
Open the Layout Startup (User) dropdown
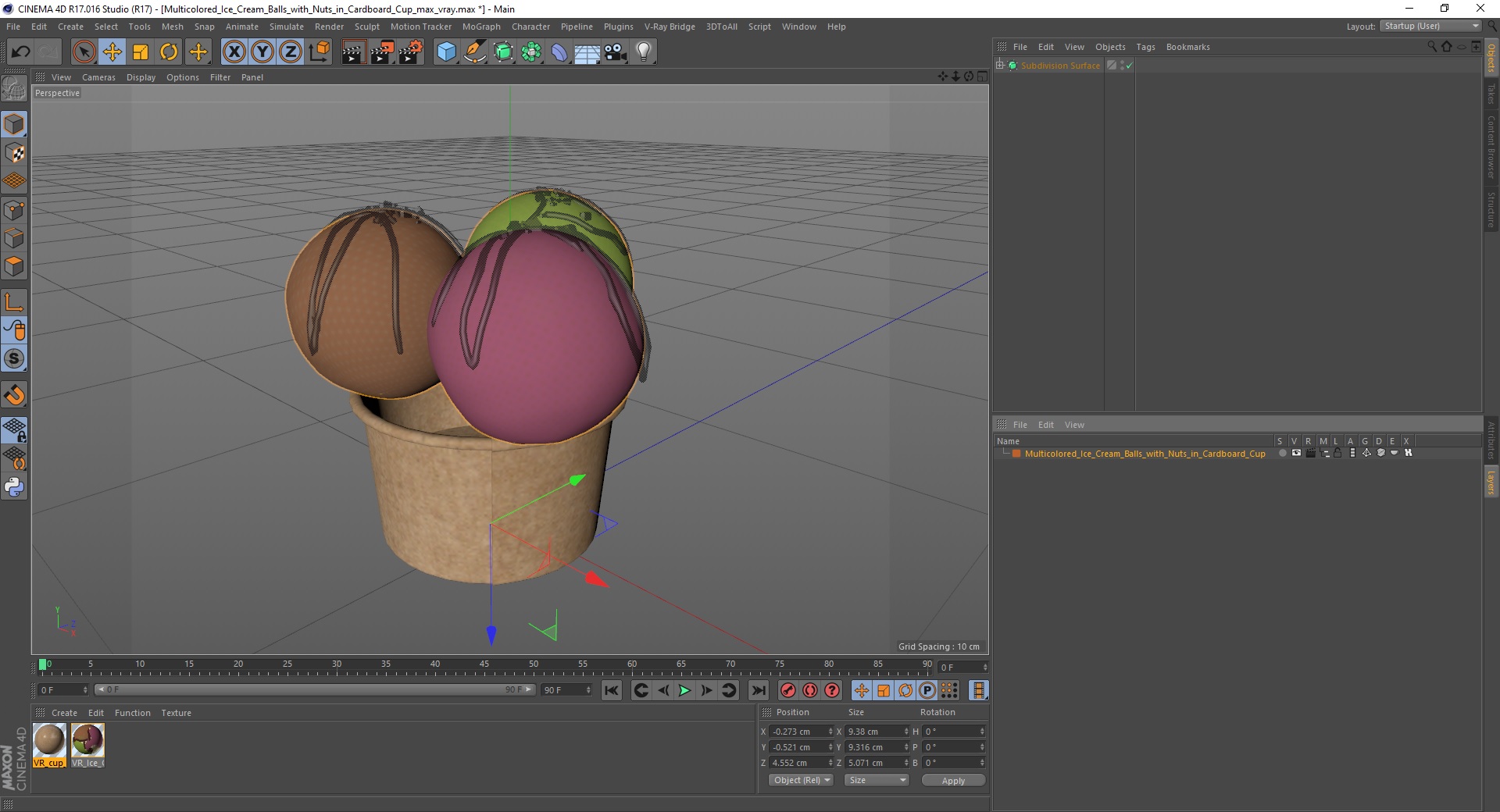tap(1431, 27)
